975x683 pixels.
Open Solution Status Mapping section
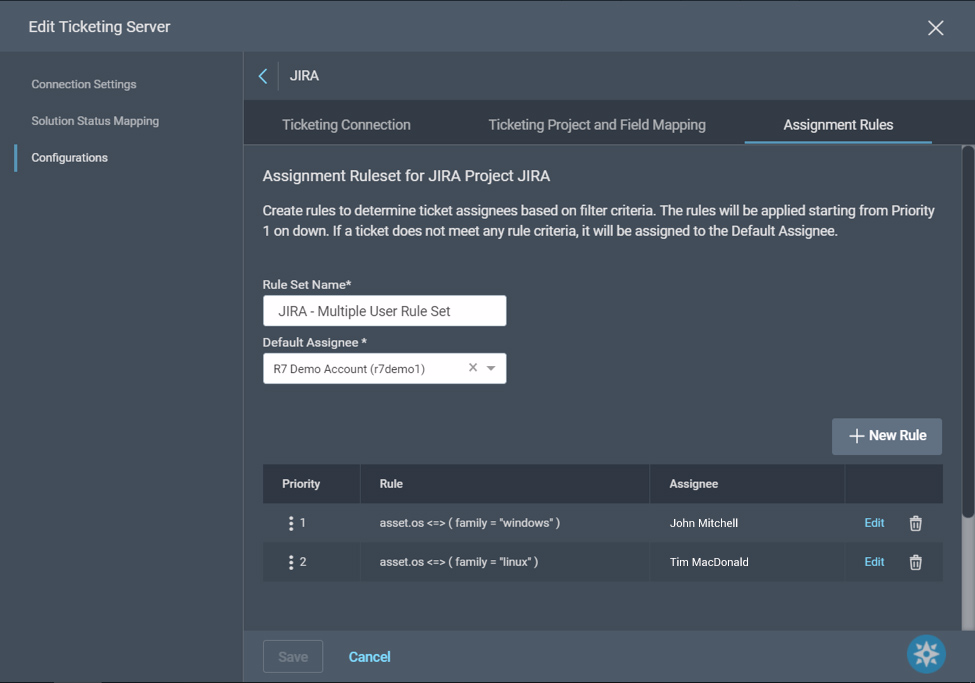(x=95, y=121)
